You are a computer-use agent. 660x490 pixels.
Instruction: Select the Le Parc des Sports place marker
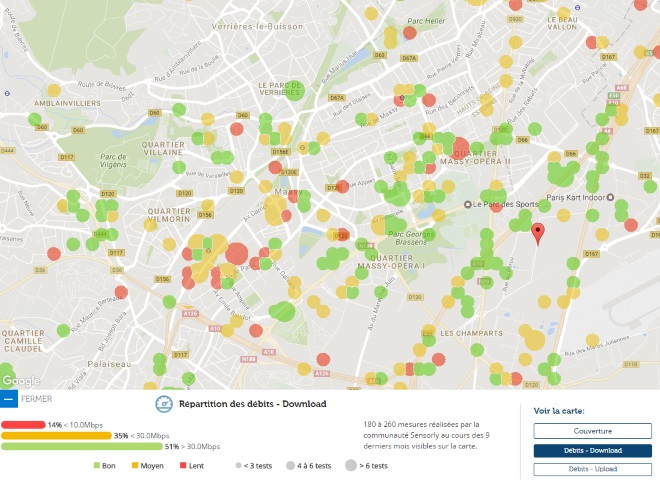[x=467, y=204]
